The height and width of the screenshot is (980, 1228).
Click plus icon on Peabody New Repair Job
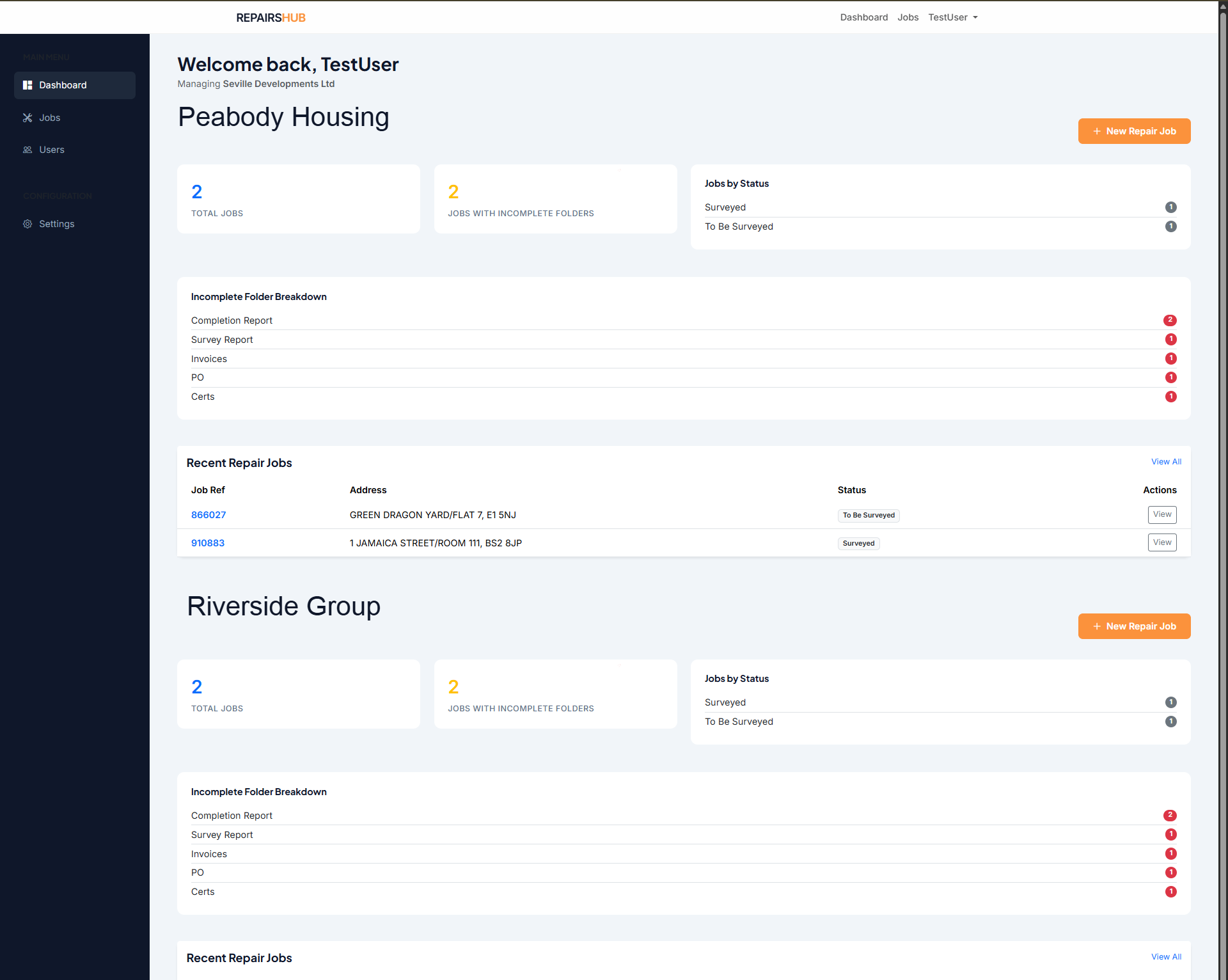[x=1097, y=131]
